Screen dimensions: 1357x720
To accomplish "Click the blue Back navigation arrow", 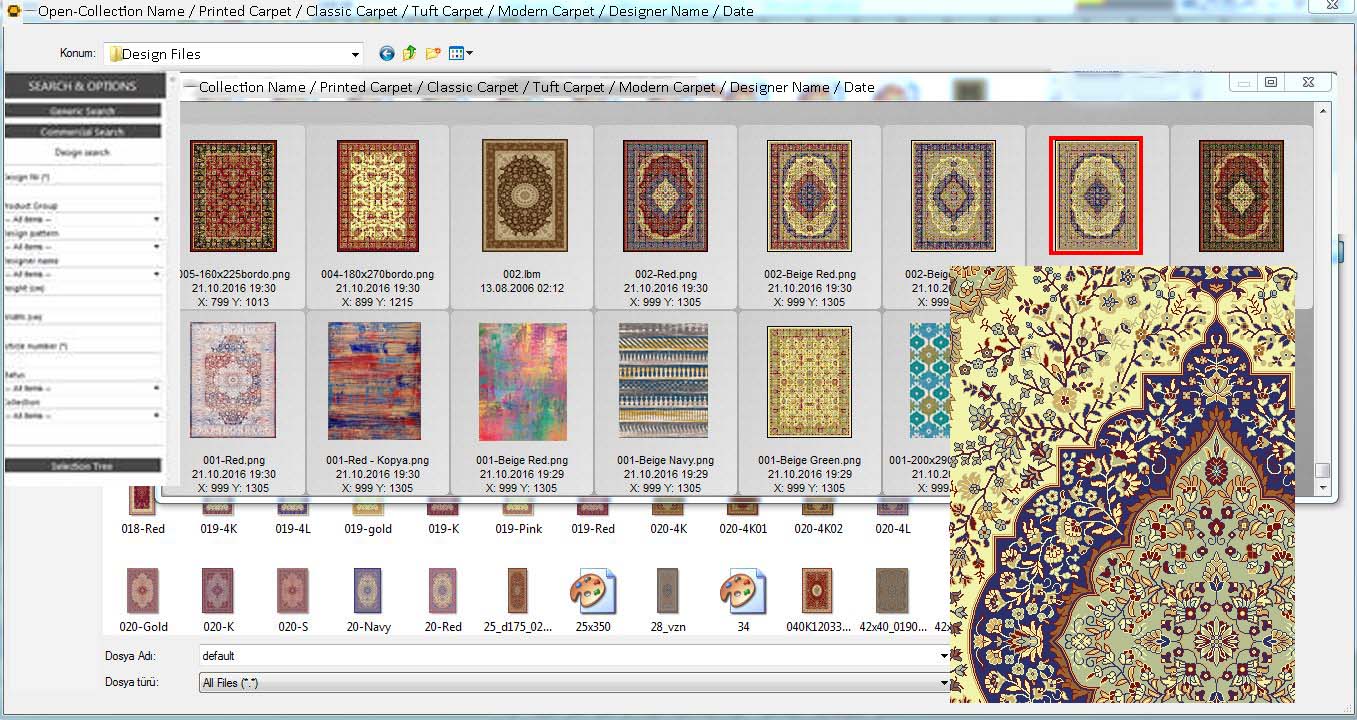I will click(387, 54).
